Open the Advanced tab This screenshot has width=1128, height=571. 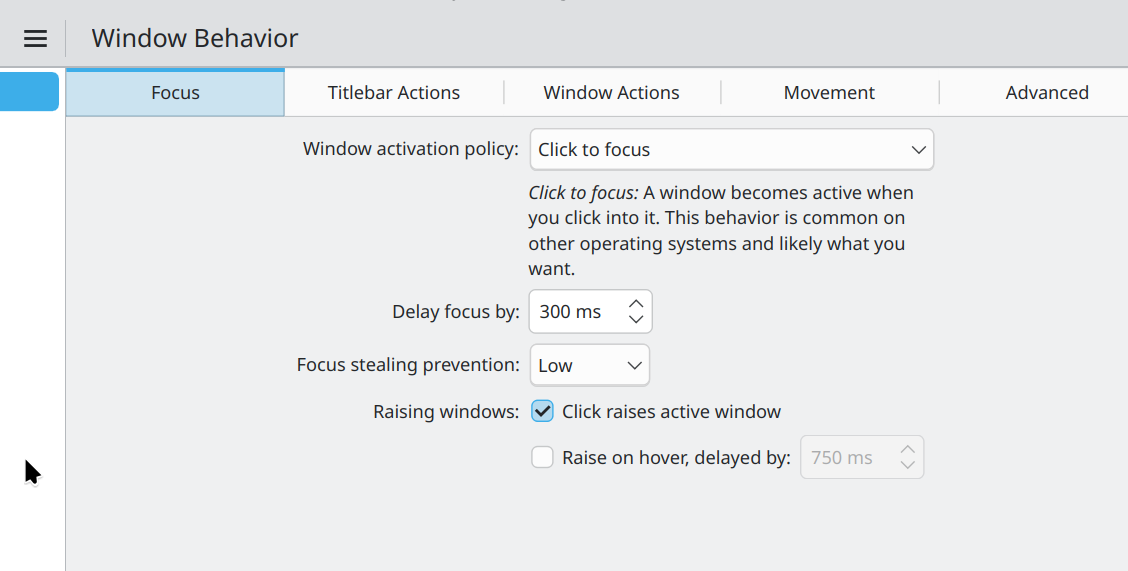click(x=1046, y=93)
